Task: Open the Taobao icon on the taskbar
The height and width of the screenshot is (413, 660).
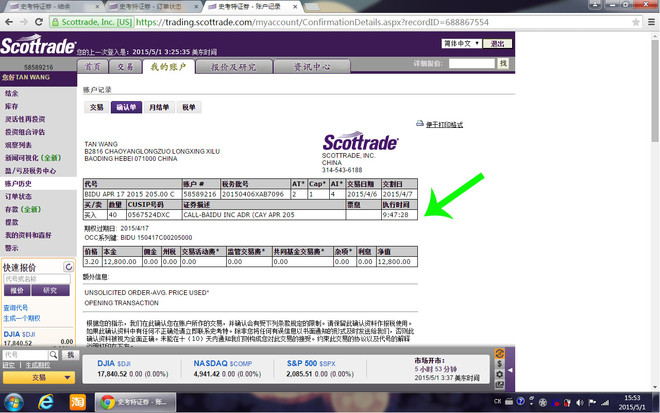Action: click(77, 402)
